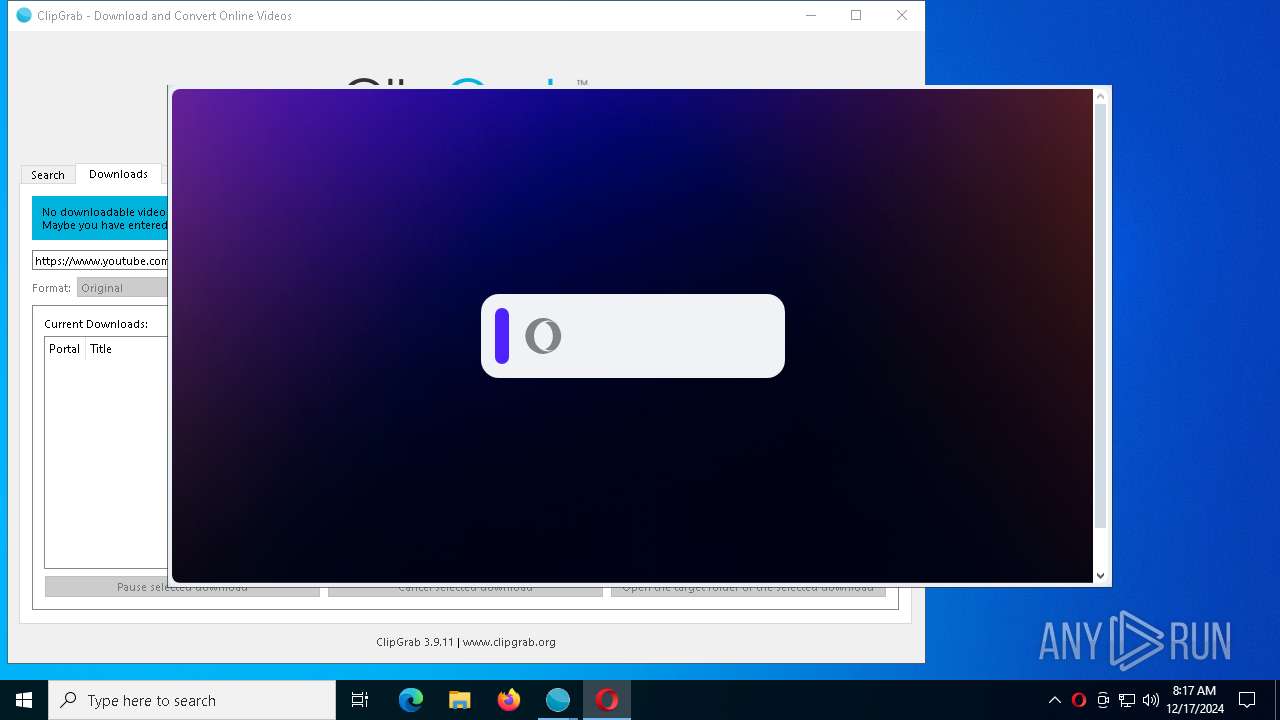Open the volume control tray icon
Viewport: 1280px width, 720px height.
tap(1151, 700)
